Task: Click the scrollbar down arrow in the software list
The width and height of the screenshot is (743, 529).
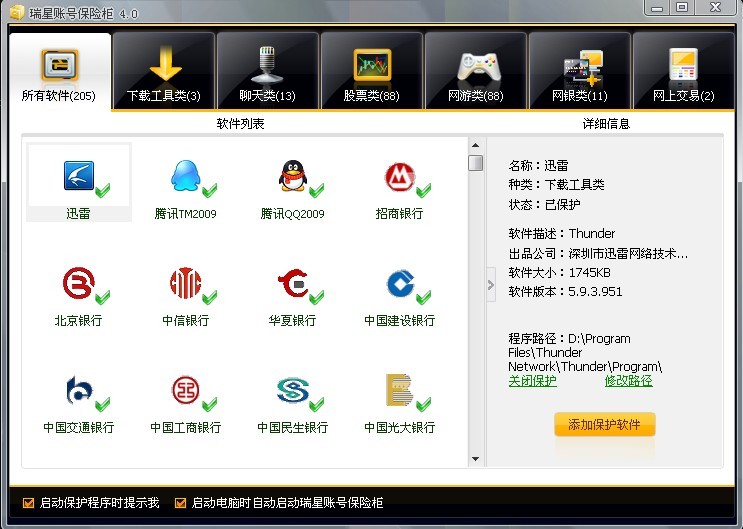Action: (x=475, y=459)
